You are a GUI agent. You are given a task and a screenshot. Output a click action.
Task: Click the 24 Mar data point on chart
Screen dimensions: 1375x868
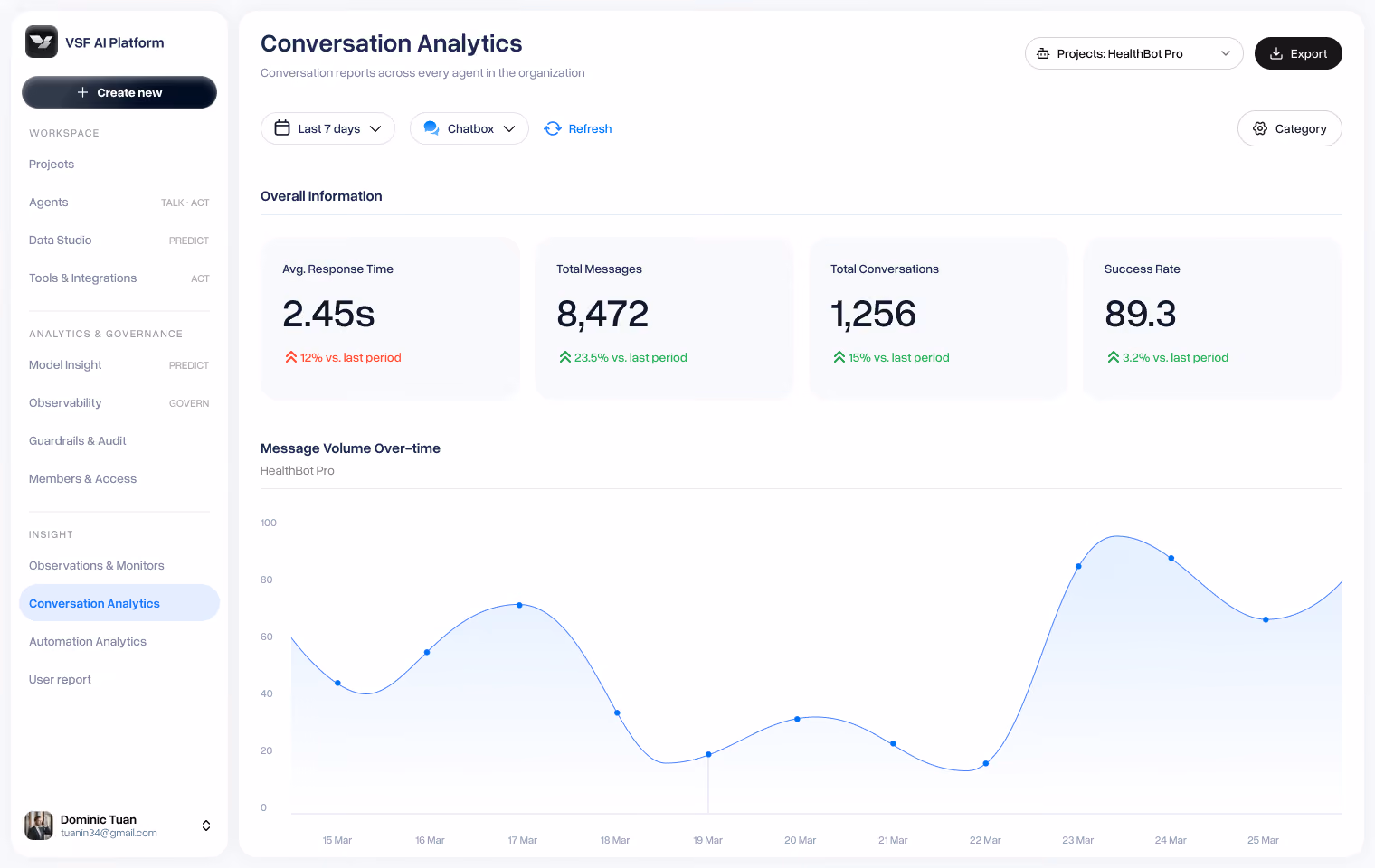tap(1171, 558)
